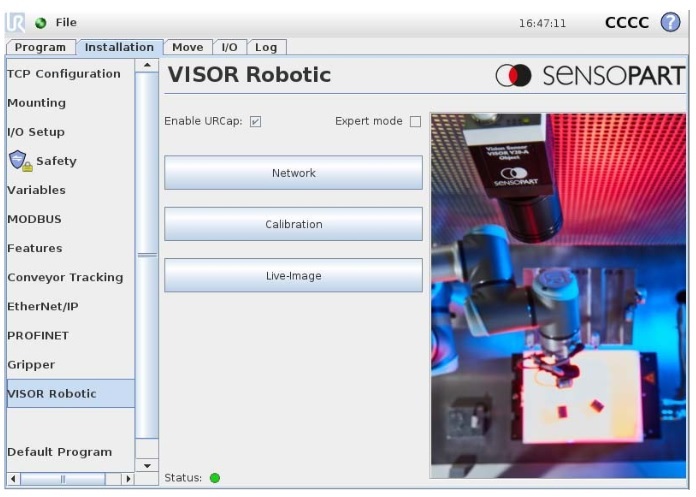Select Features in the sidebar

[70, 248]
